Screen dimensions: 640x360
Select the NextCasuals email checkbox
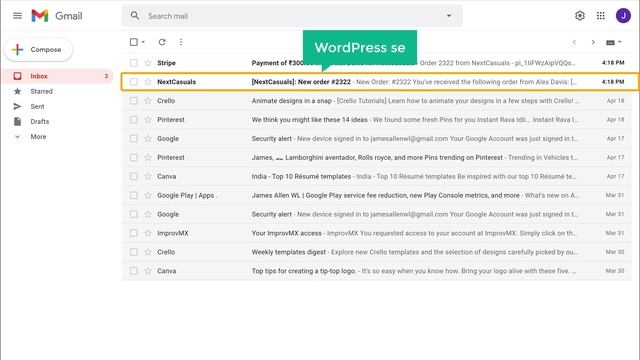tap(133, 82)
